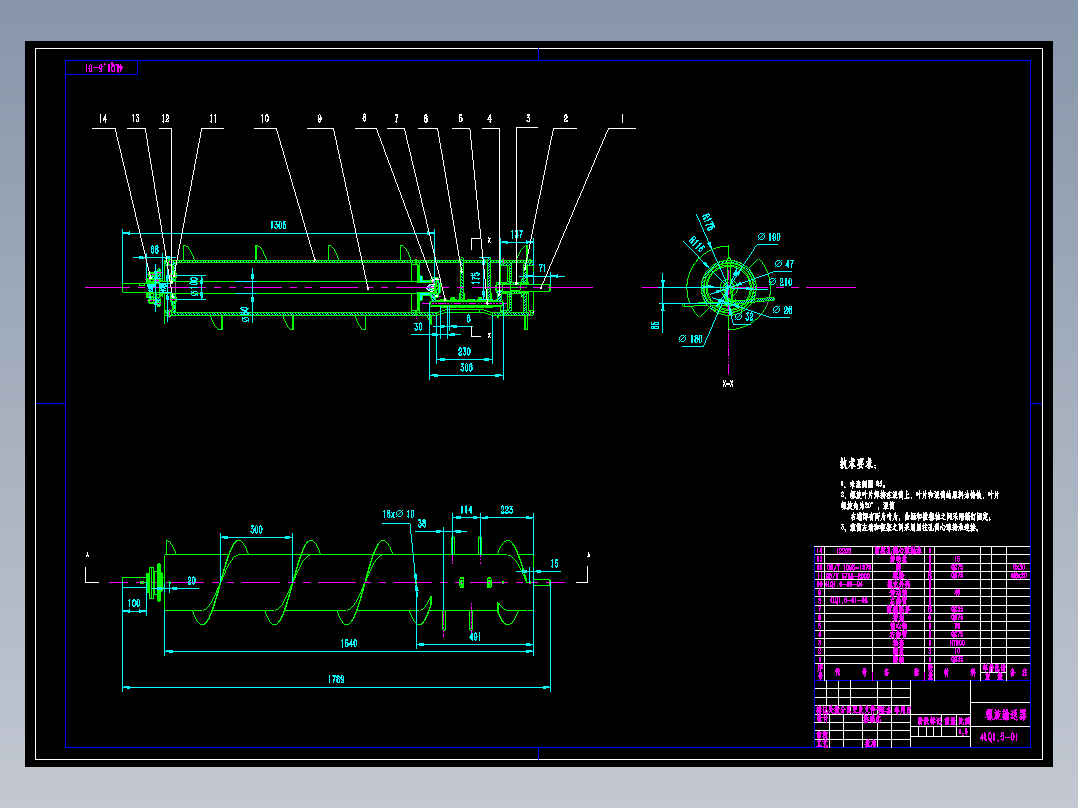Click the 306 dimension text
Image resolution: width=1078 pixels, height=808 pixels.
465,368
